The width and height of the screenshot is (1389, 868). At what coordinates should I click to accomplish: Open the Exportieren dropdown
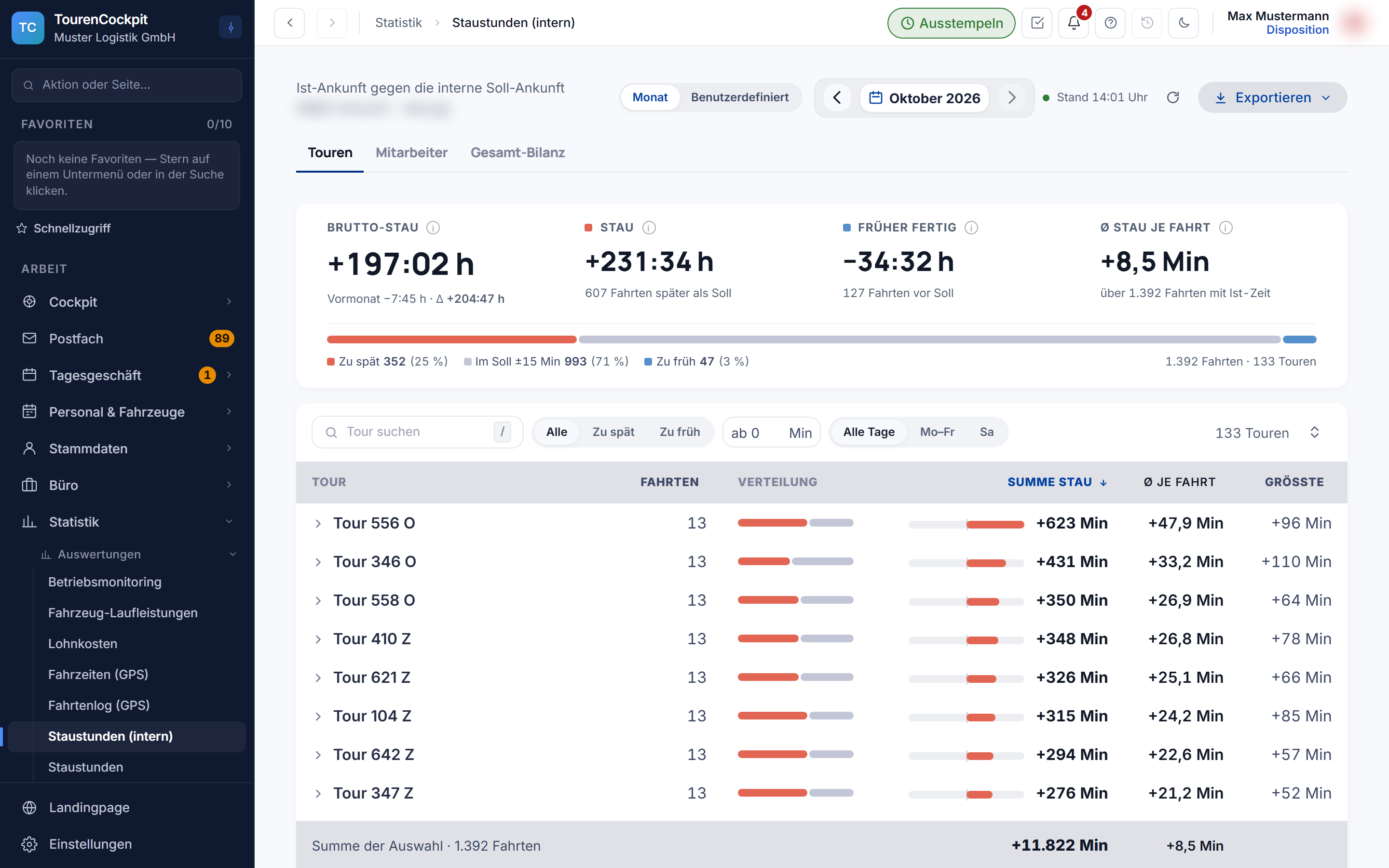tap(1272, 97)
